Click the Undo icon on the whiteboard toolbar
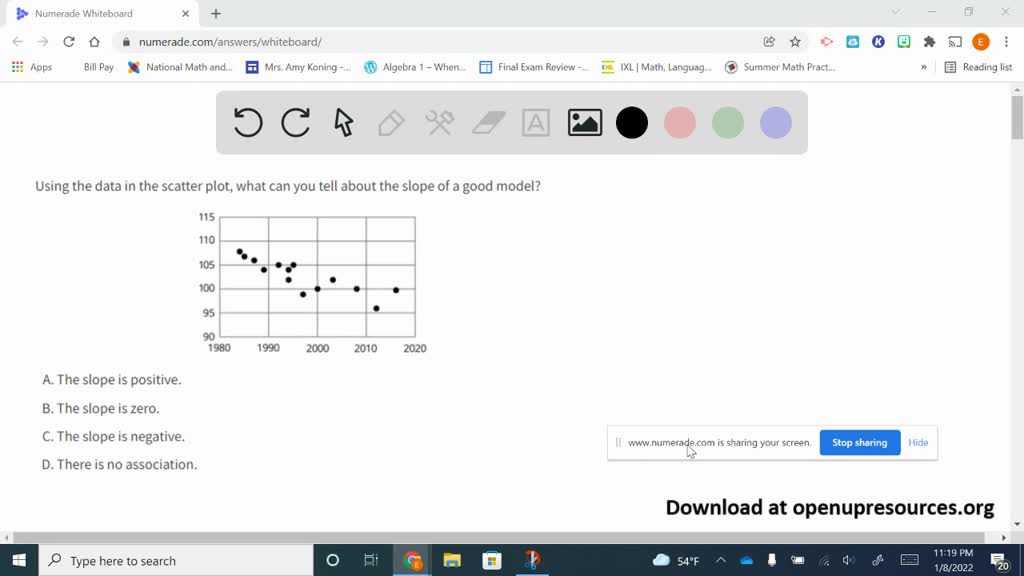1024x576 pixels. pos(247,122)
